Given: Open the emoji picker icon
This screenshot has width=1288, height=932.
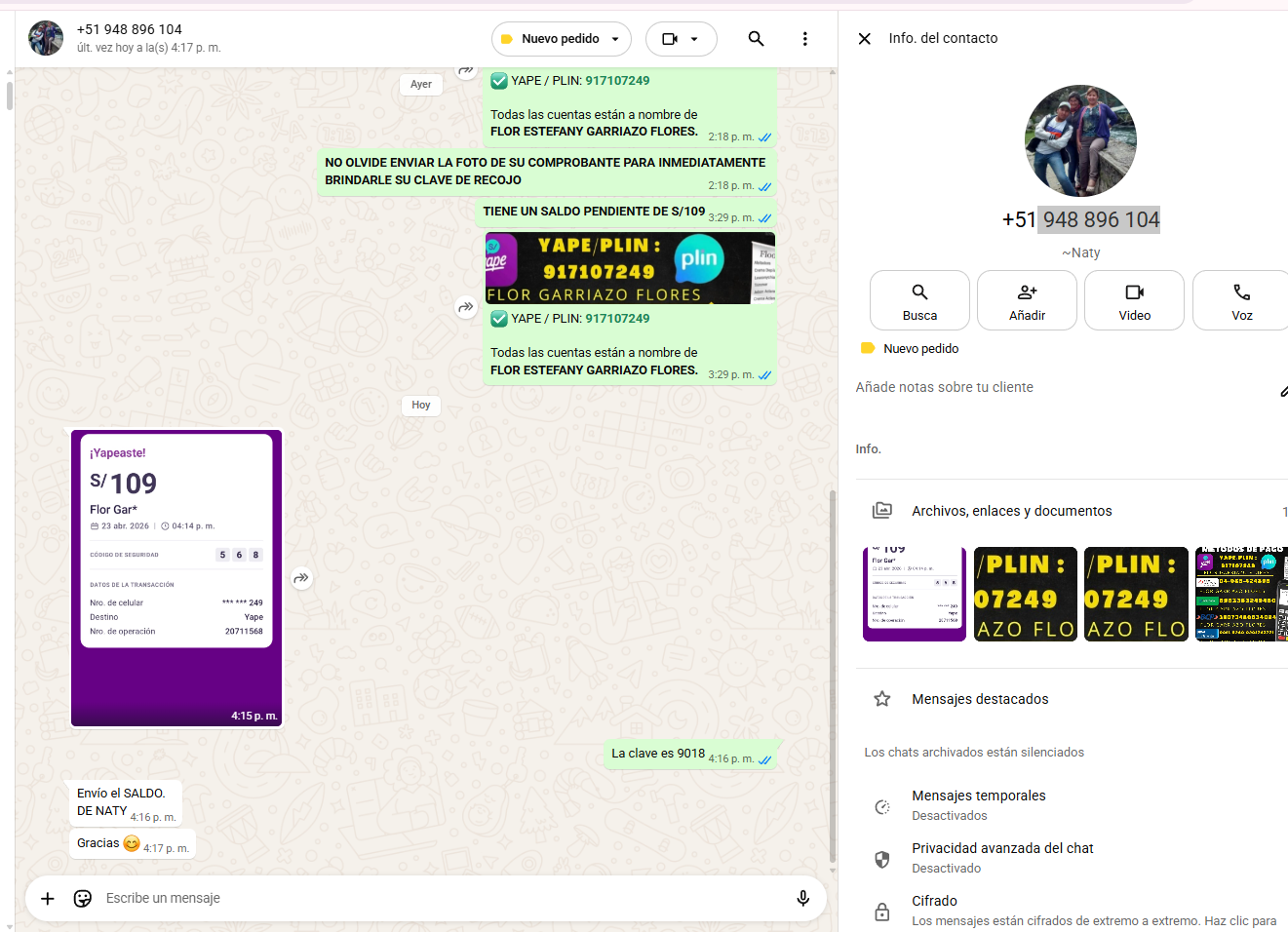Looking at the screenshot, I should pos(83,898).
